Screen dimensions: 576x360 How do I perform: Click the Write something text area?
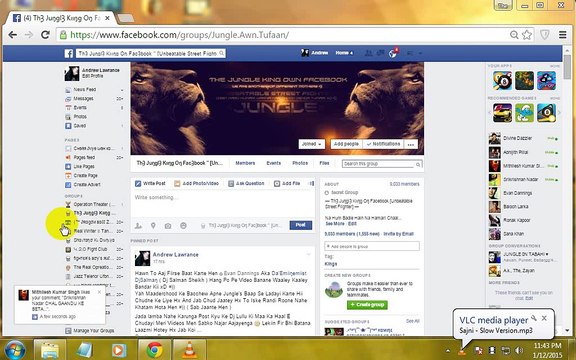tap(223, 204)
